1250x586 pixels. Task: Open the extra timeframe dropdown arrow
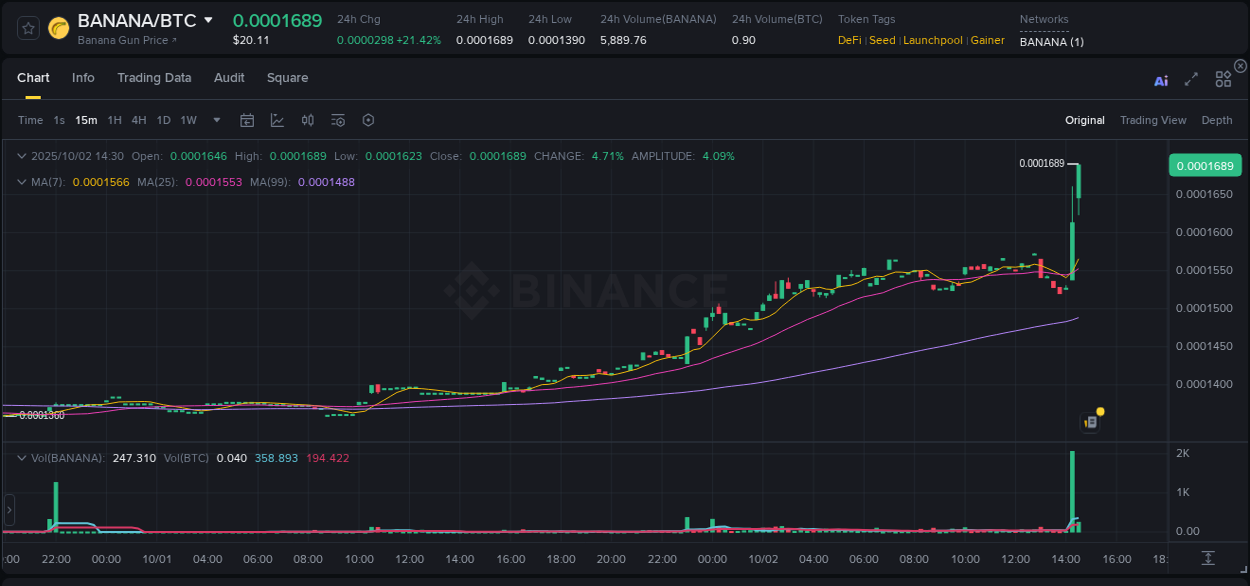[x=215, y=120]
